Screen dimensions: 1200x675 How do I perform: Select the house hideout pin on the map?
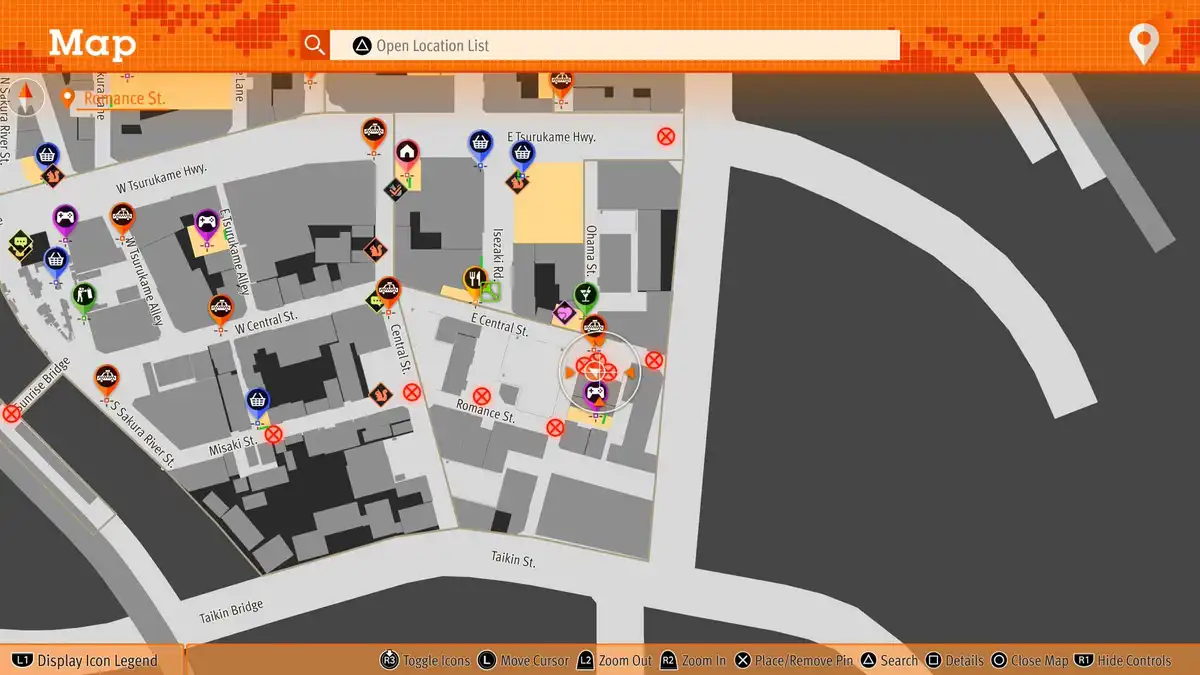tap(406, 152)
